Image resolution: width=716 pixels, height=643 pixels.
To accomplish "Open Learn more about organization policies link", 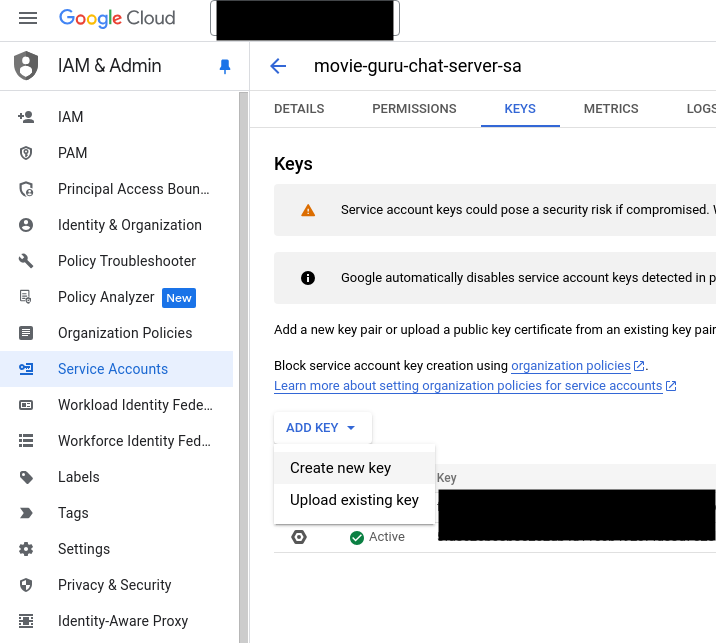I will (x=468, y=386).
